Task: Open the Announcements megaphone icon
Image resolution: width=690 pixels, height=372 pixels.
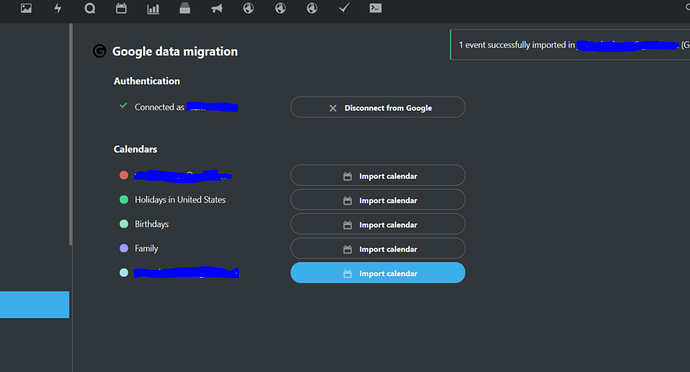Action: (217, 8)
